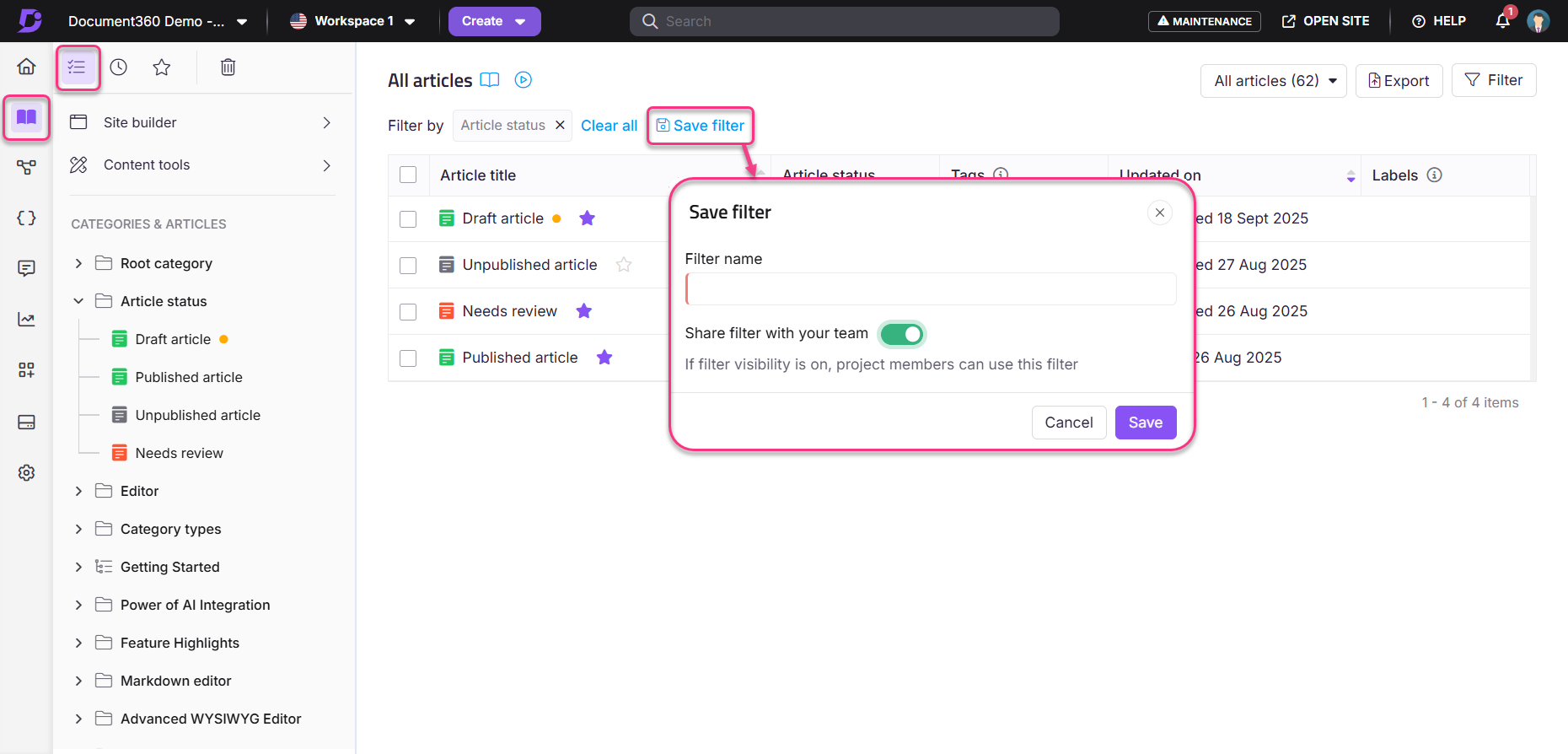Viewport: 1568px width, 754px height.
Task: Open the Recycle bin trash icon
Action: [x=228, y=67]
